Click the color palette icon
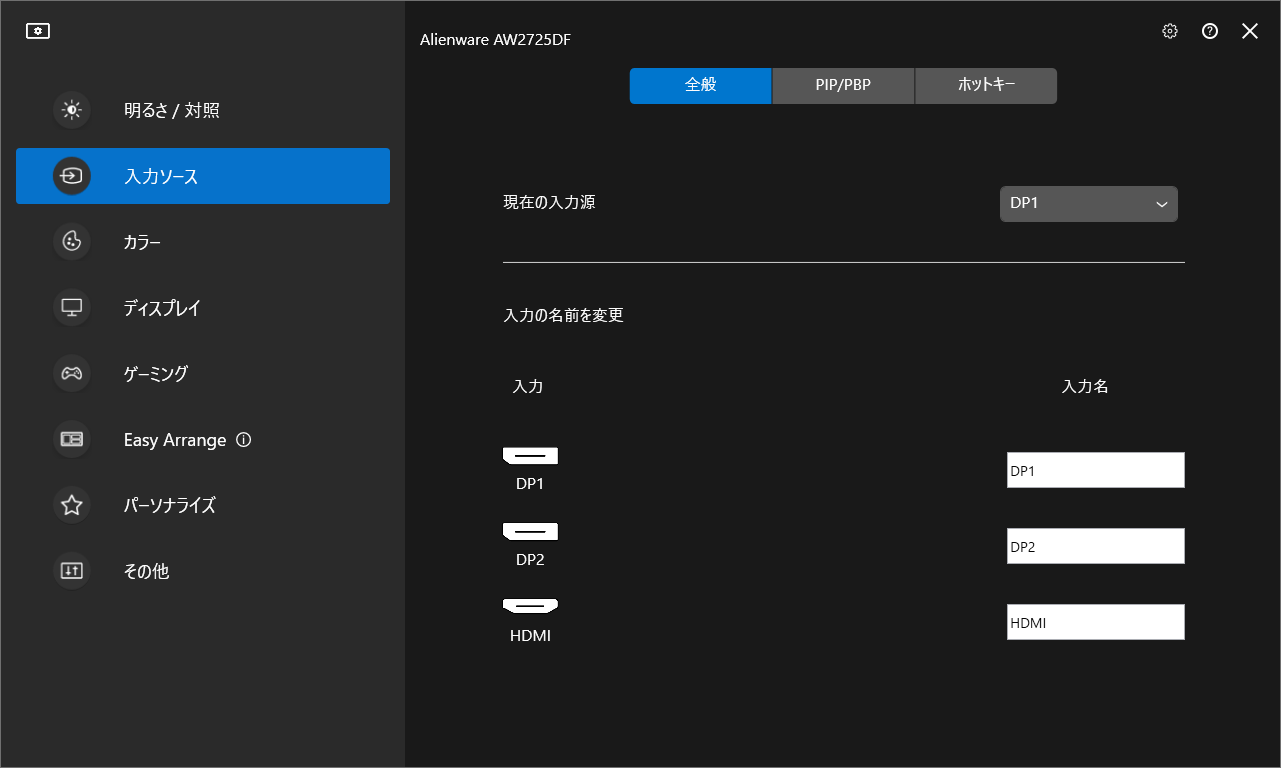 click(x=72, y=242)
